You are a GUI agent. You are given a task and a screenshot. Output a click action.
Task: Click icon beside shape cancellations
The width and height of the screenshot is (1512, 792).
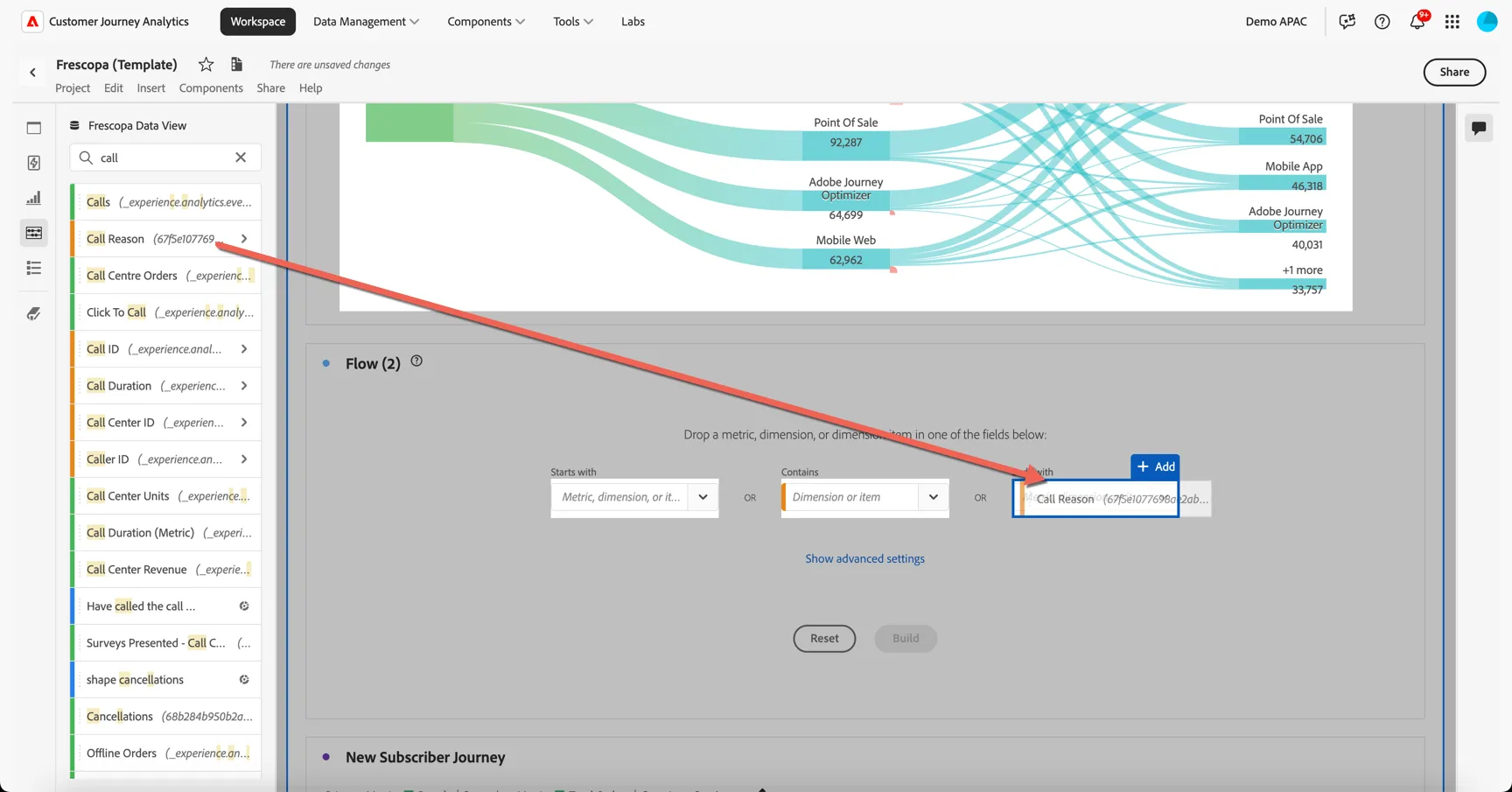[244, 679]
